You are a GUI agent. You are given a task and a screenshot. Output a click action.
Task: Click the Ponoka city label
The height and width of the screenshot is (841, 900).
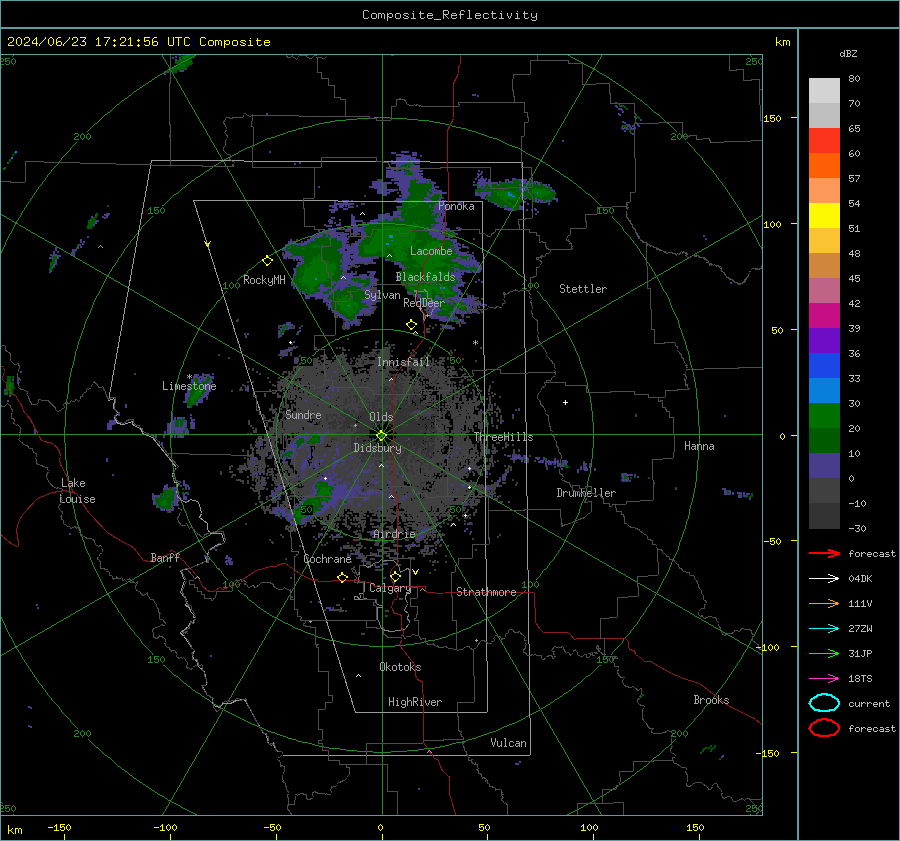coord(456,206)
